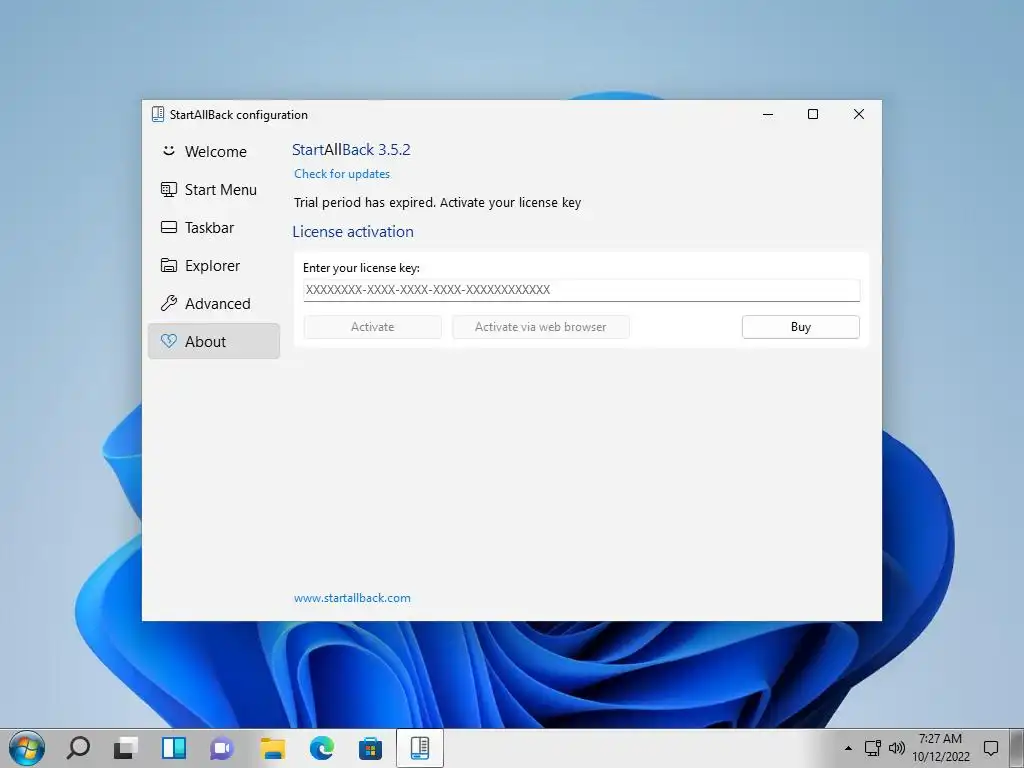Open File Explorer from the taskbar
The height and width of the screenshot is (768, 1024).
pos(272,748)
